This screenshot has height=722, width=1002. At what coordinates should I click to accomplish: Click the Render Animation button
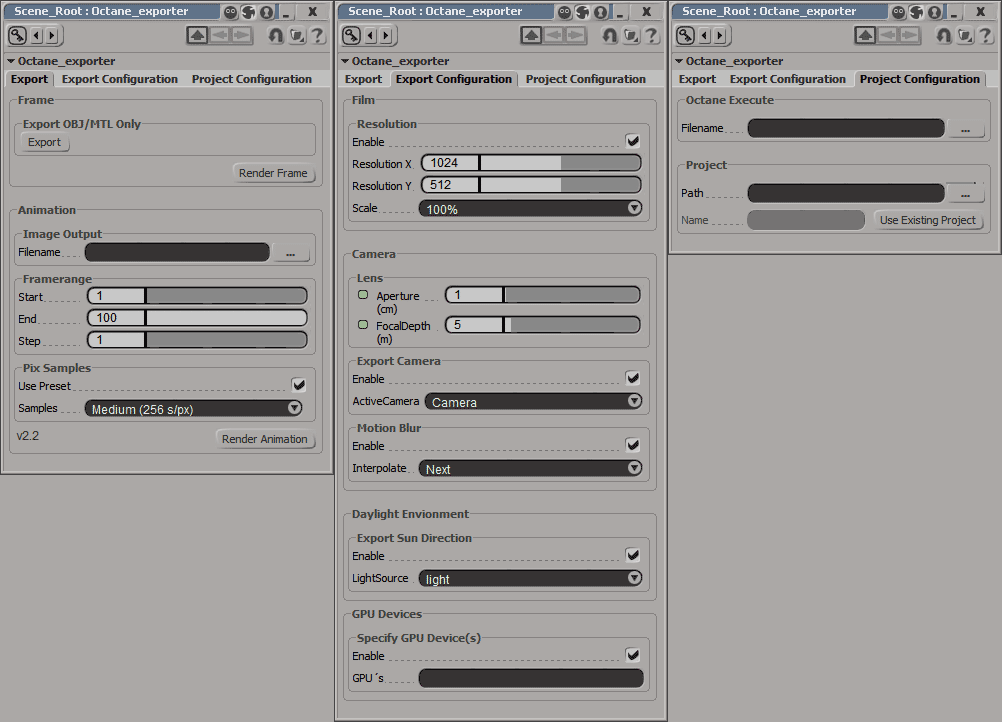tap(265, 439)
